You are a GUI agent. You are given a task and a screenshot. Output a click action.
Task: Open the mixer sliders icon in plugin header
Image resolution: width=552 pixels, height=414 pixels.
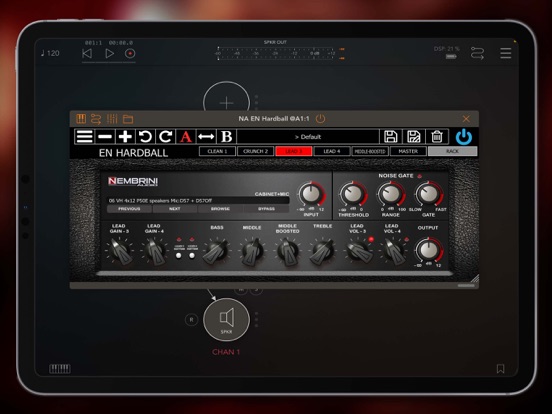pyautogui.click(x=112, y=119)
